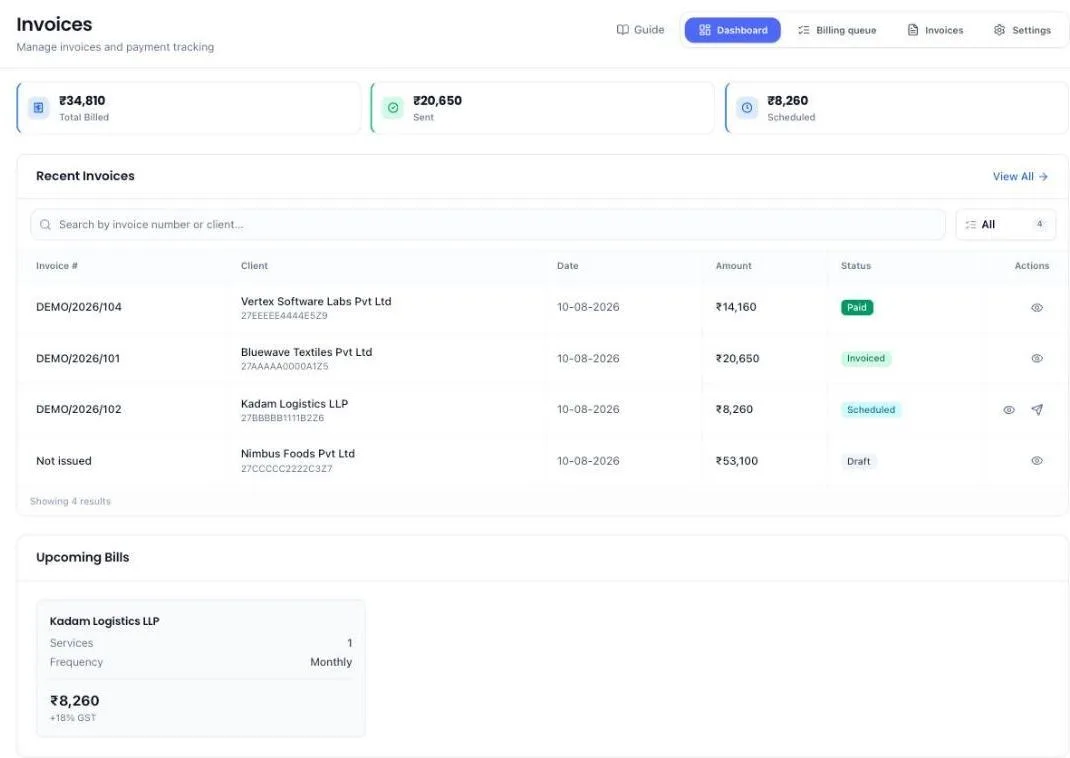
Task: Go to the Invoices tab
Action: (935, 30)
